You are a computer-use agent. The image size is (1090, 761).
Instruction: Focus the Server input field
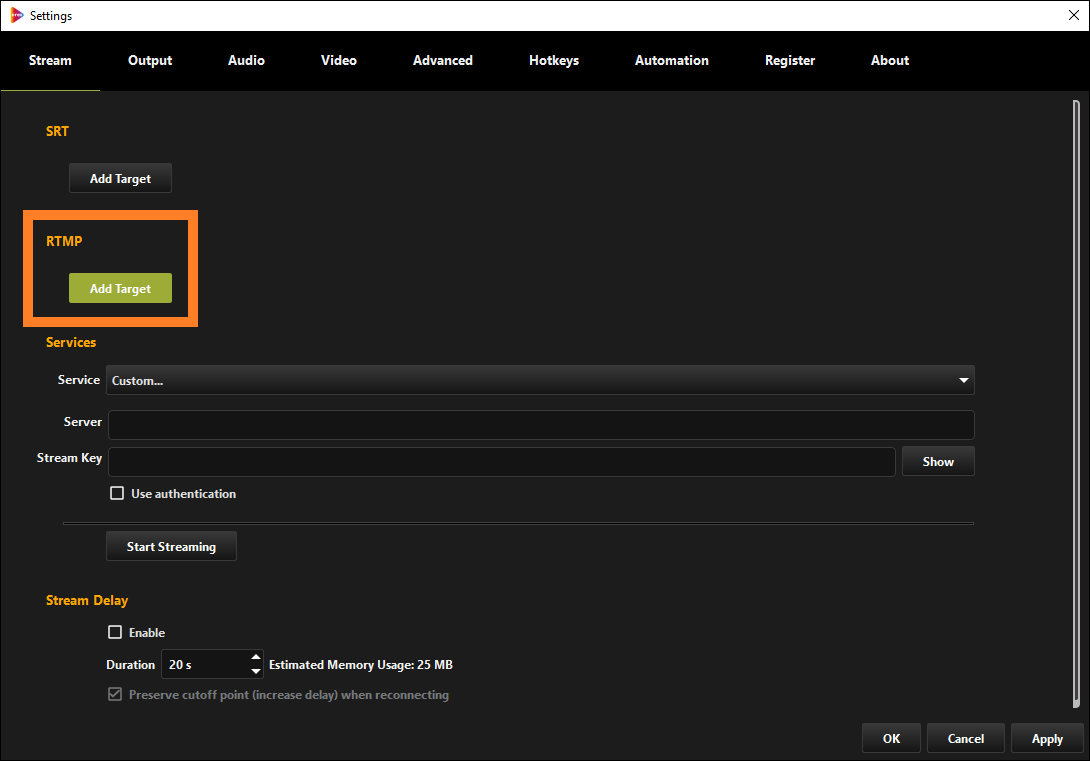541,425
